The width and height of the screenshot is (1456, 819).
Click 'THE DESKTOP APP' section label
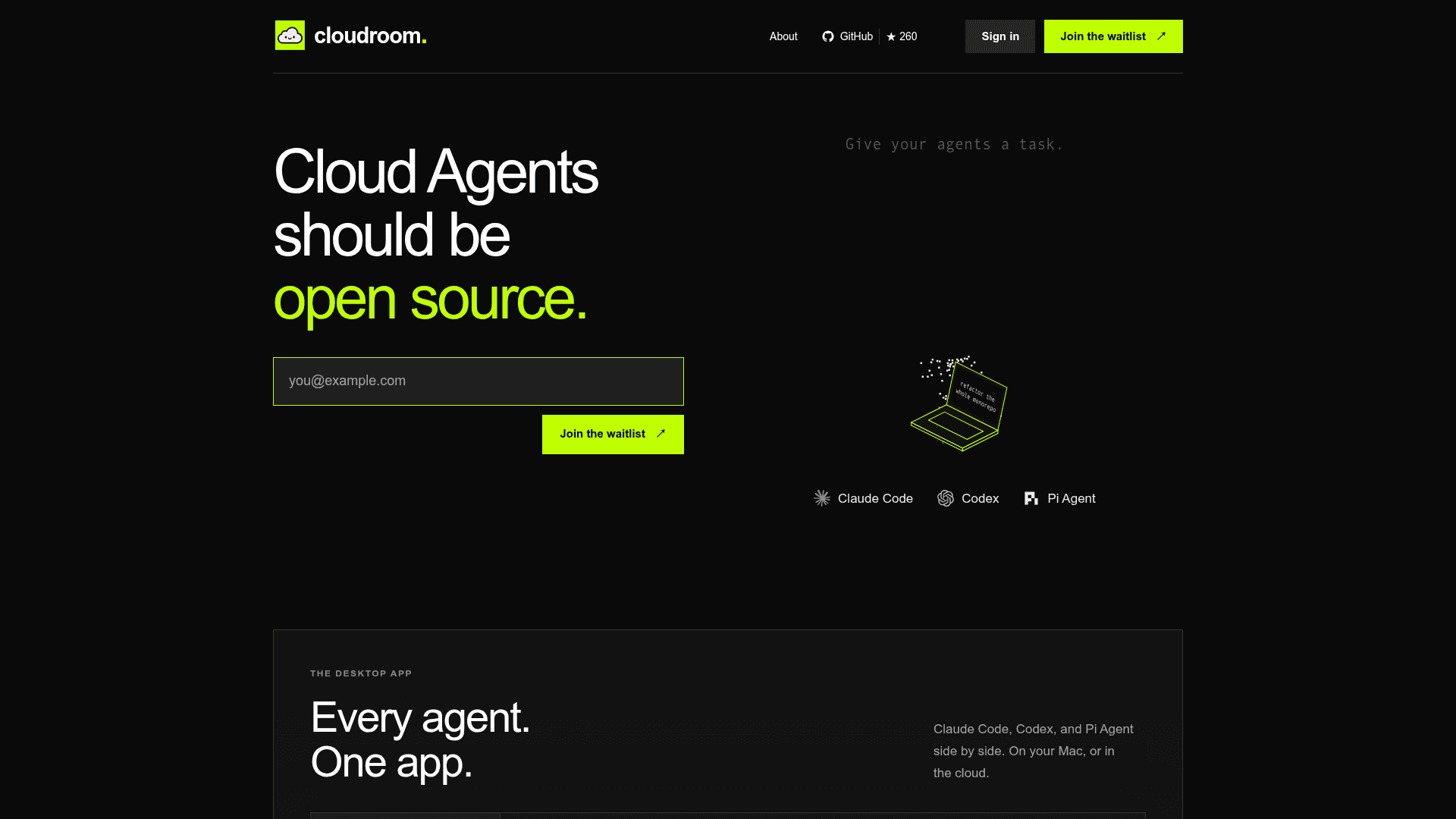[x=361, y=673]
